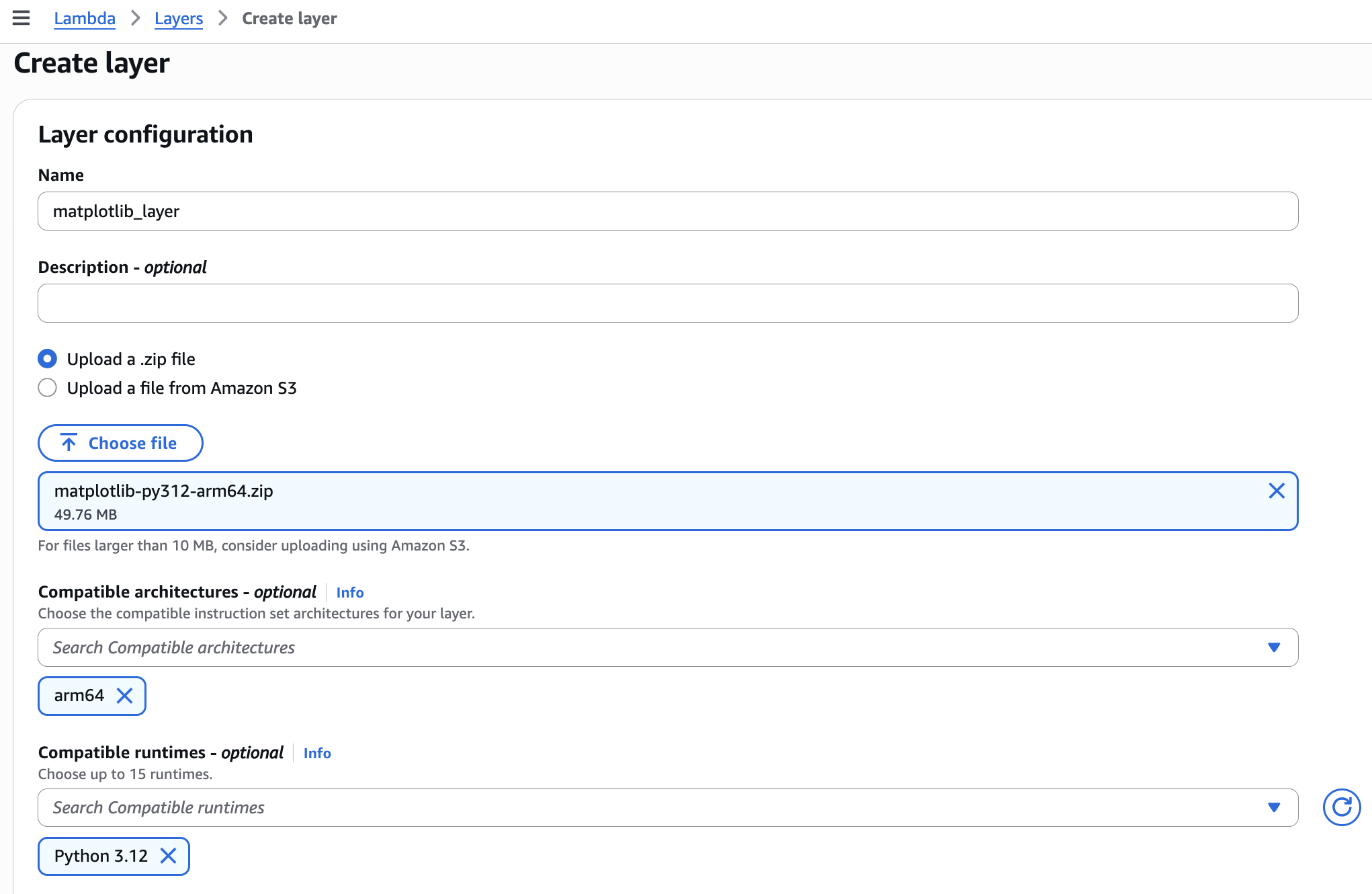Click the upload arrow in Choose file
The image size is (1372, 894).
(x=69, y=443)
